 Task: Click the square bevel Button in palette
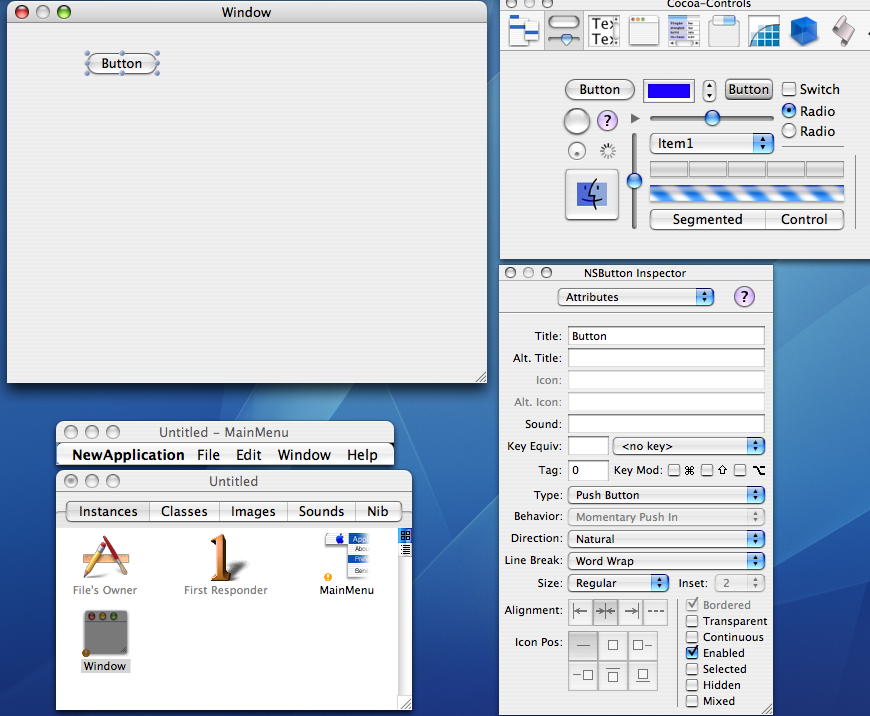click(x=748, y=89)
